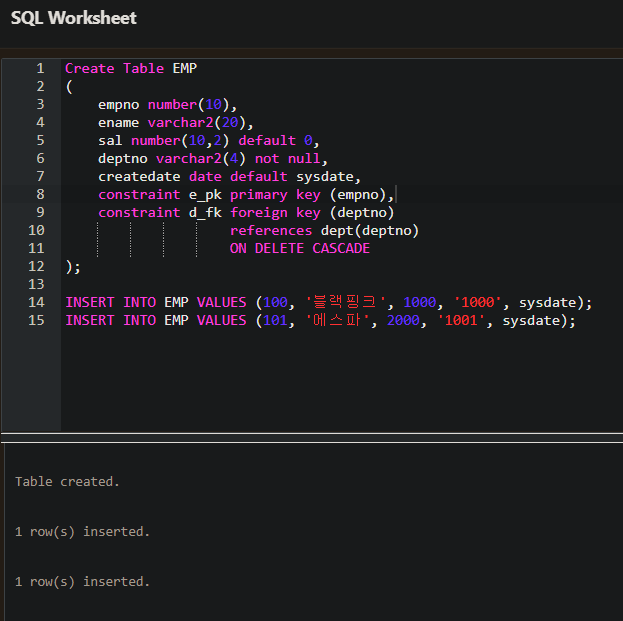Screen dimensions: 623x621
Task: Click the line number 15 in gutter
Action: point(36,320)
